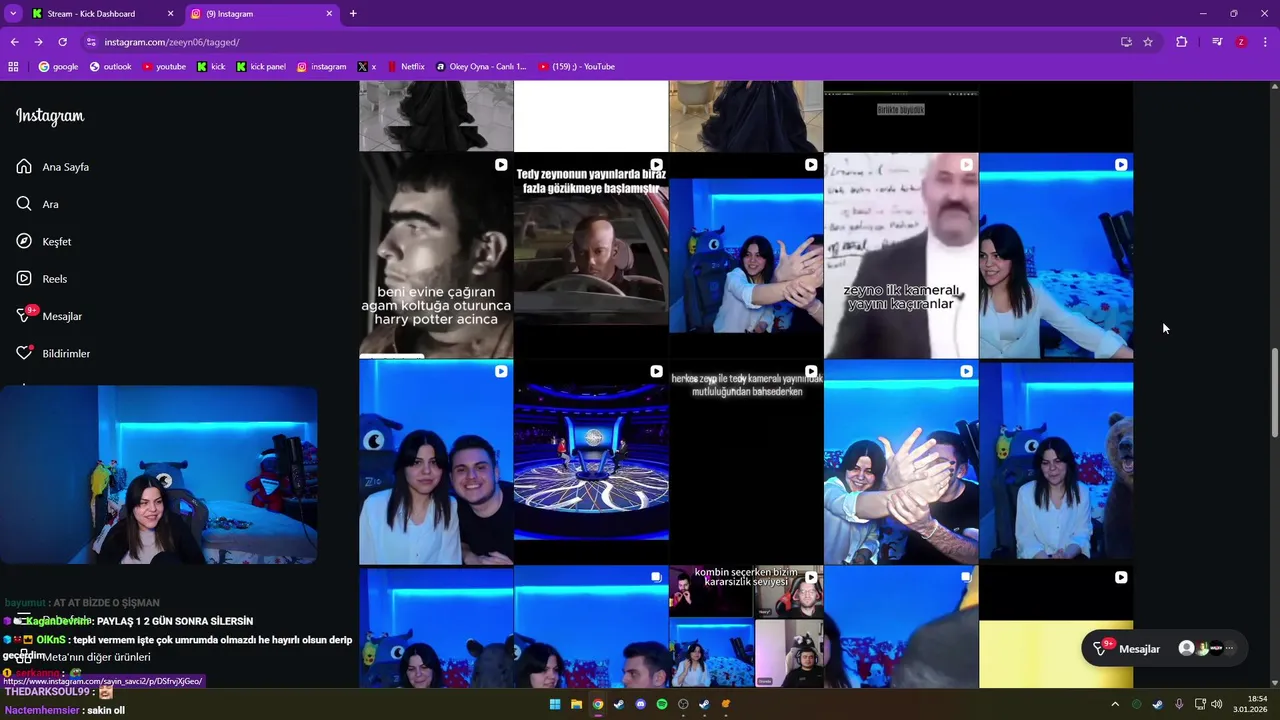1280x720 pixels.
Task: Open the x bookmark
Action: point(367,67)
